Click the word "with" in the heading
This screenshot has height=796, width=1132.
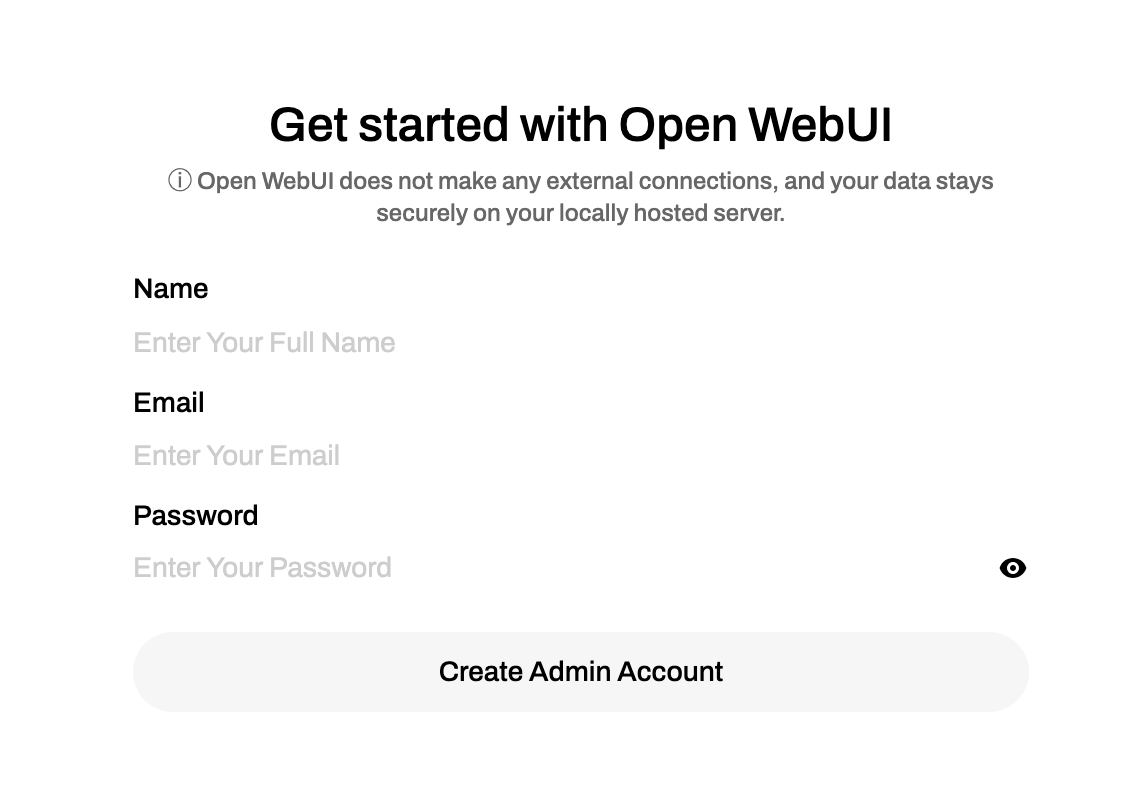(x=563, y=126)
